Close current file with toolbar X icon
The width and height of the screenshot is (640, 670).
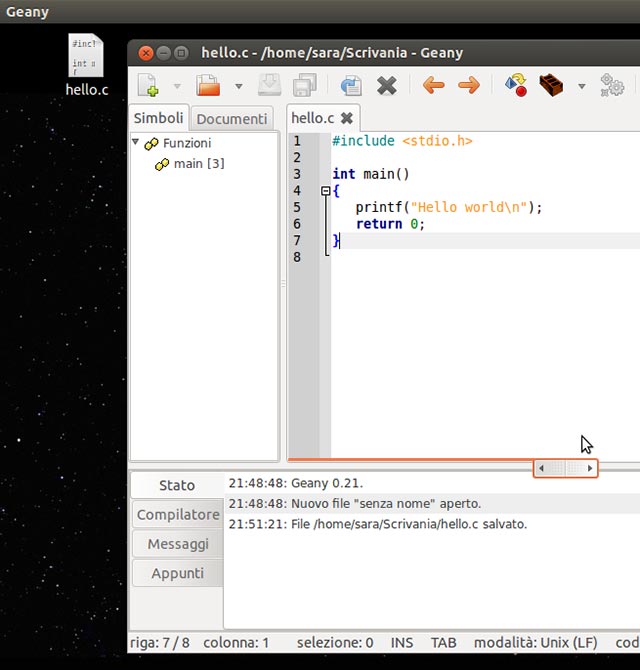pos(387,86)
